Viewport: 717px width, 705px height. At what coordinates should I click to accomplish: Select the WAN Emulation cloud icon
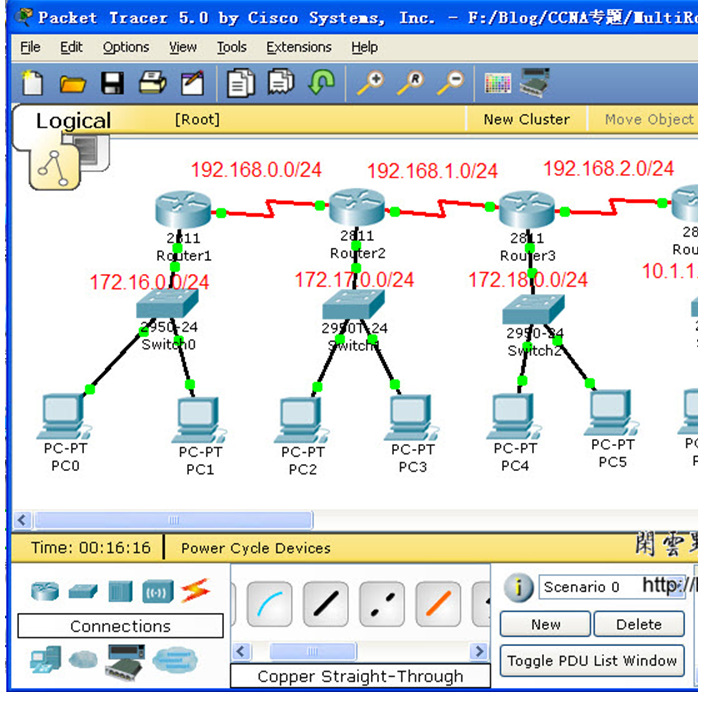coord(83,659)
